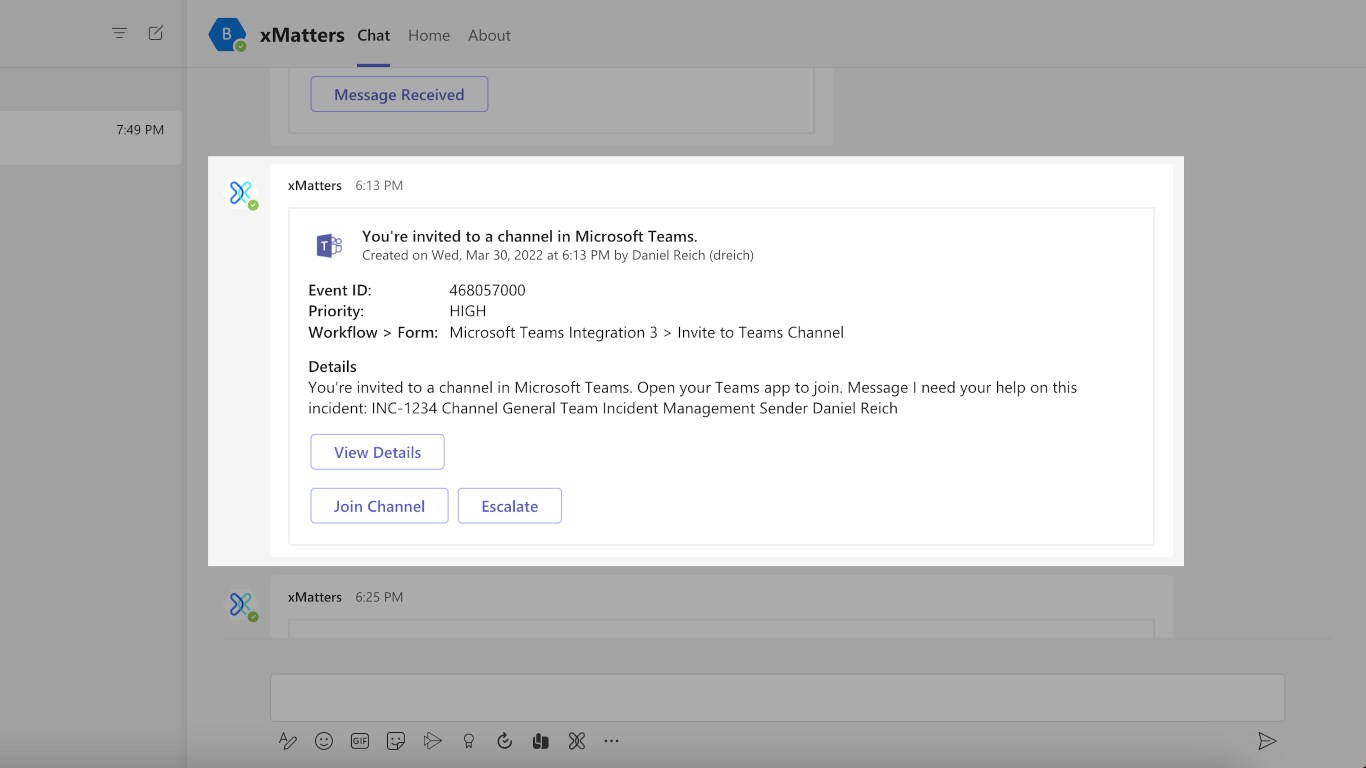Viewport: 1366px width, 768px height.
Task: Click sender name xMatters on 6:25 PM message
Action: [x=315, y=597]
